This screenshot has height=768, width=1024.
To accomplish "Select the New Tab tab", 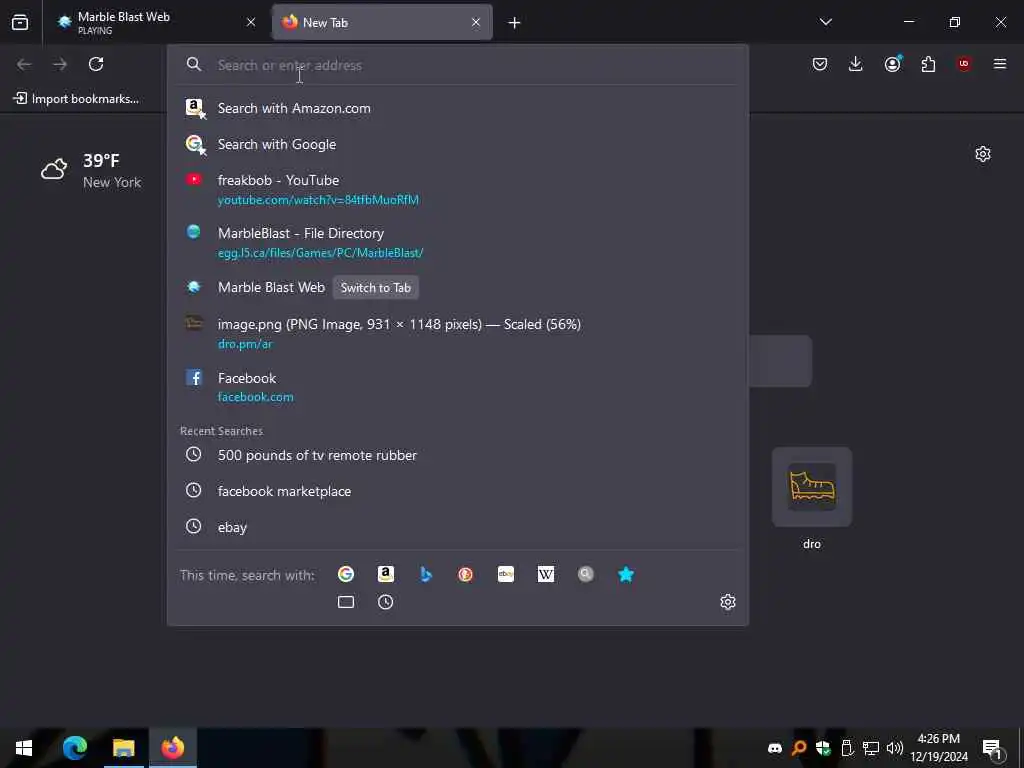I will point(382,23).
